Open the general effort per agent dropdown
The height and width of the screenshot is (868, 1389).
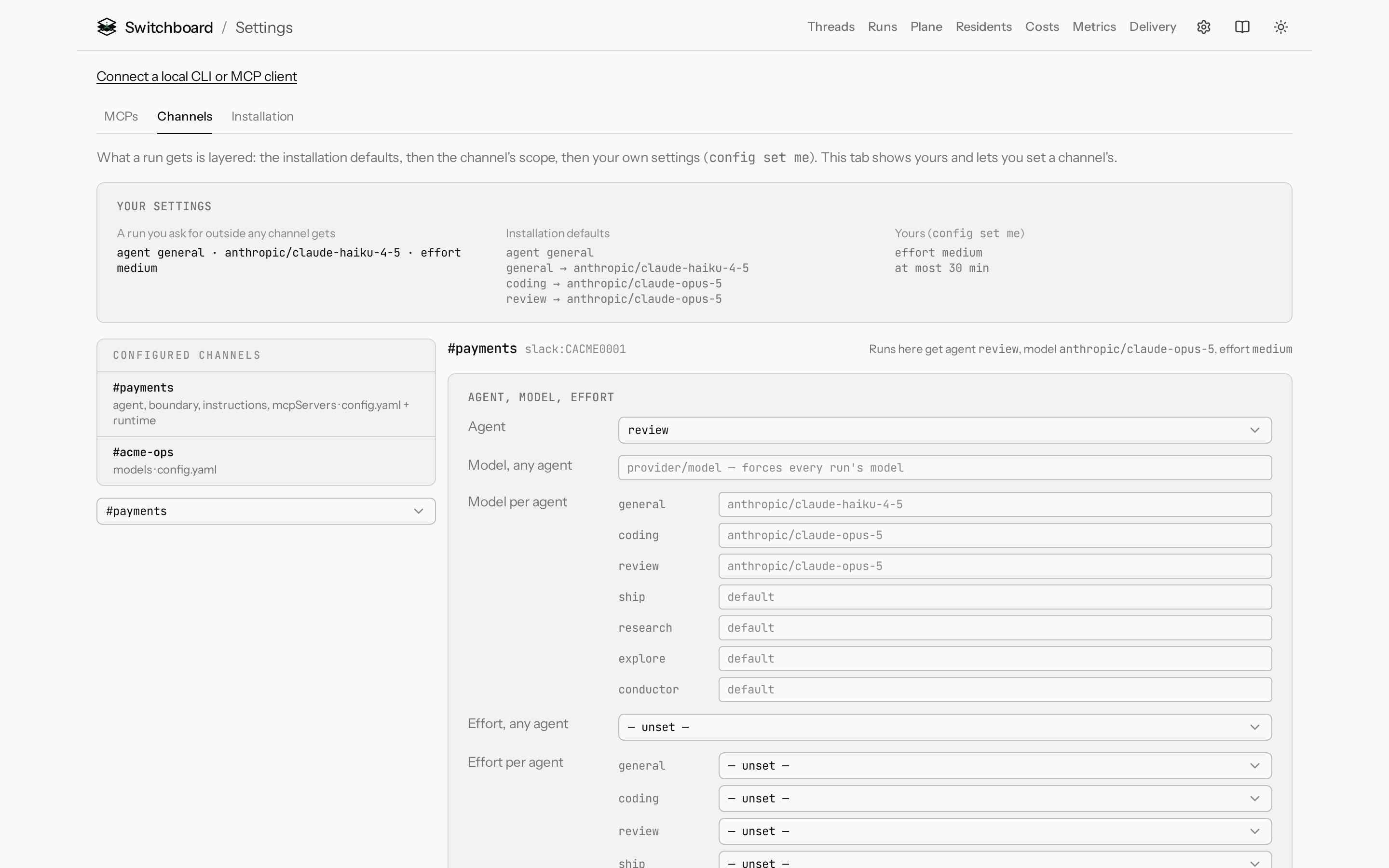pos(994,766)
